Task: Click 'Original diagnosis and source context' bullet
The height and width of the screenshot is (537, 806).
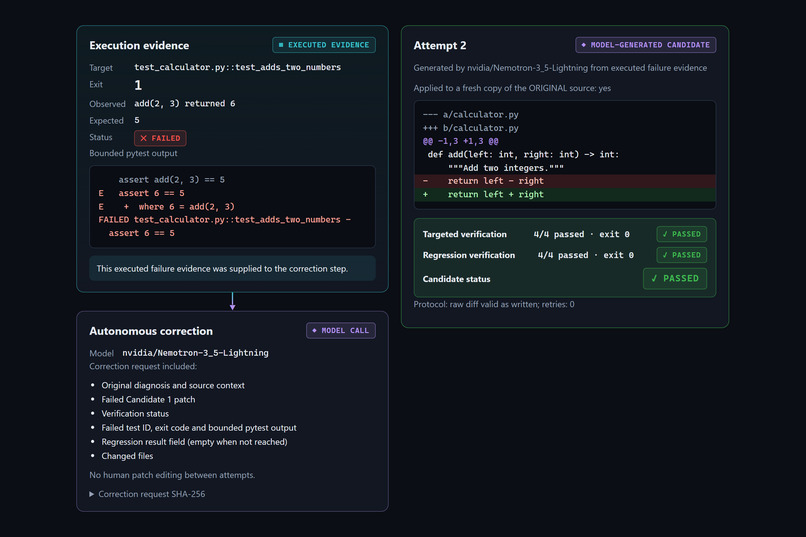Action: point(173,385)
